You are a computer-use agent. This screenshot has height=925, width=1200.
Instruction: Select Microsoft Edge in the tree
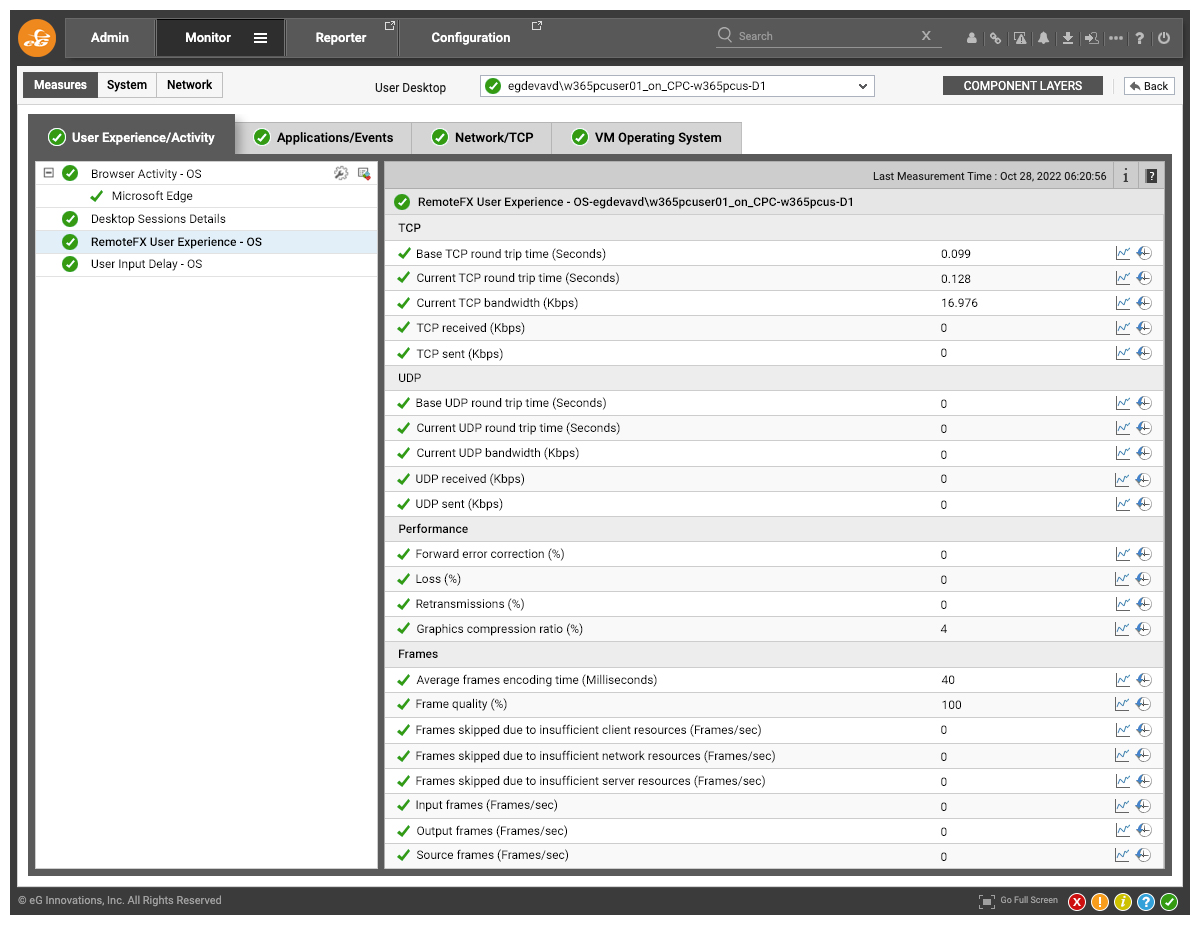tap(152, 196)
